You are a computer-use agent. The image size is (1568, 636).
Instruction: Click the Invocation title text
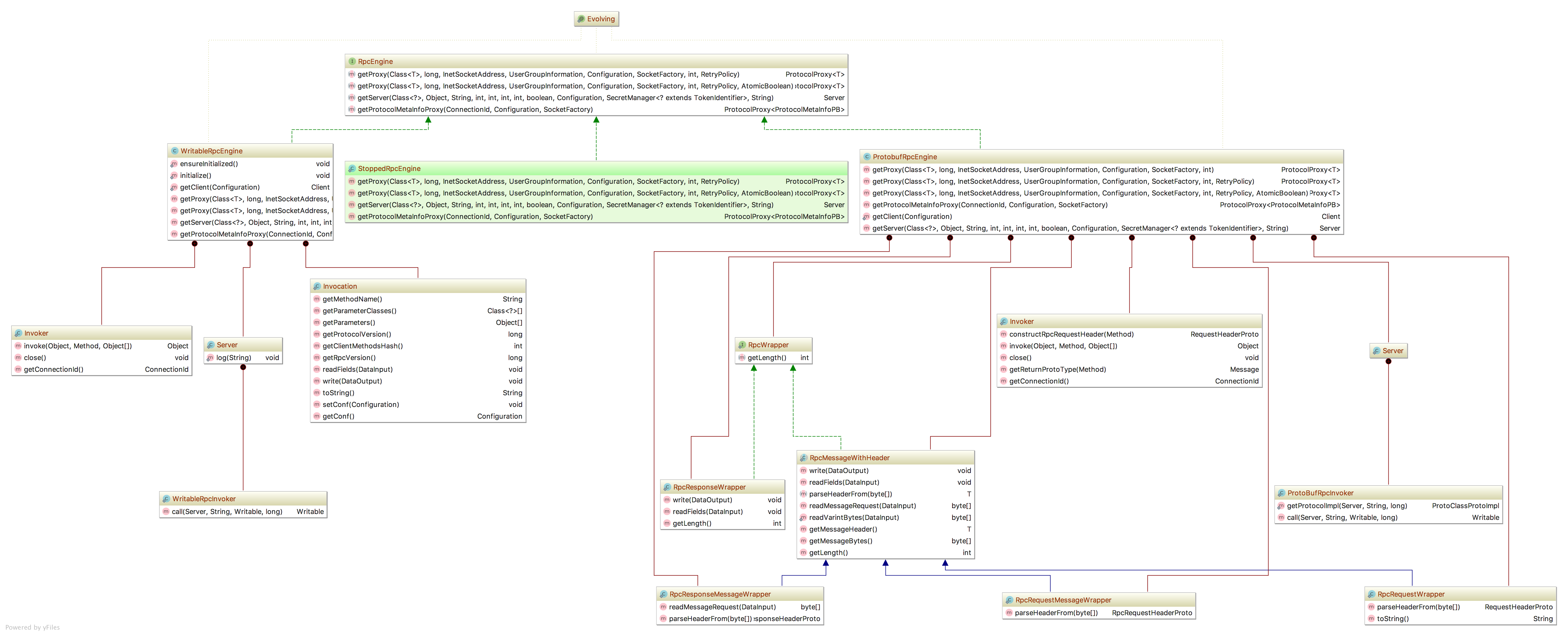(340, 286)
